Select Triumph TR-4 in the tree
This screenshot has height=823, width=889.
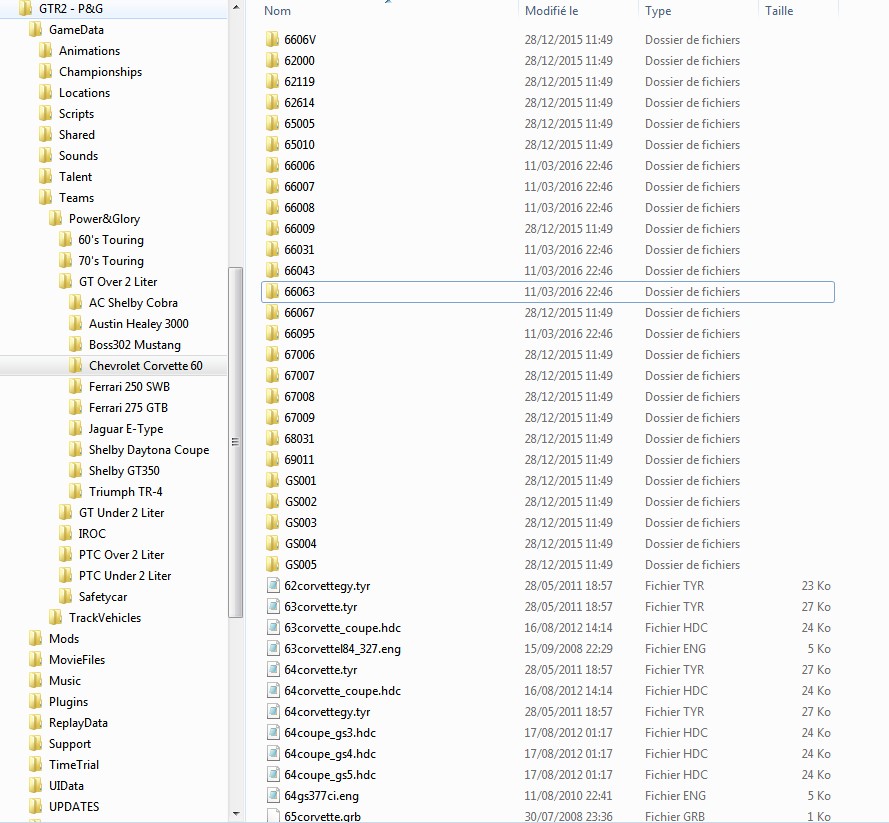tap(126, 491)
